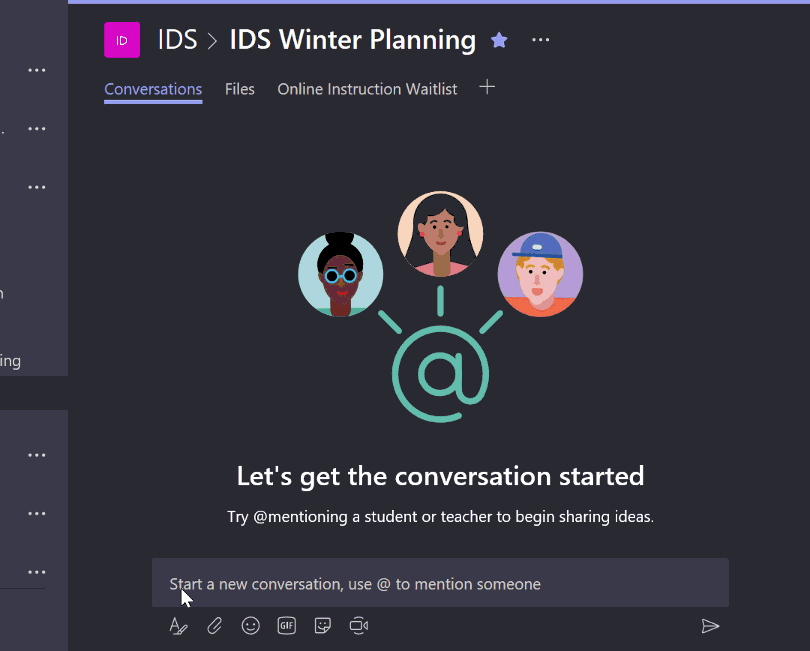Open the emoji picker
810x651 pixels.
coord(250,626)
